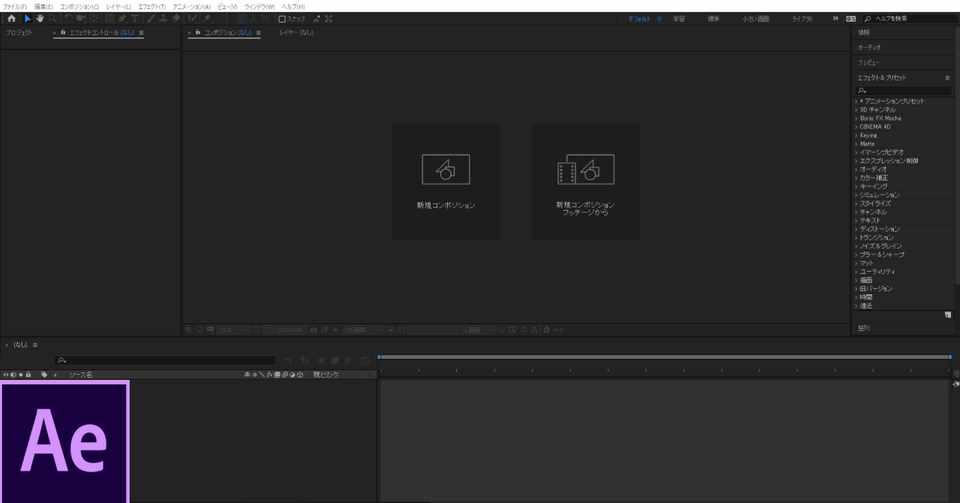Screen dimensions: 960x503
Task: Click the work area end handle
Action: coord(950,357)
